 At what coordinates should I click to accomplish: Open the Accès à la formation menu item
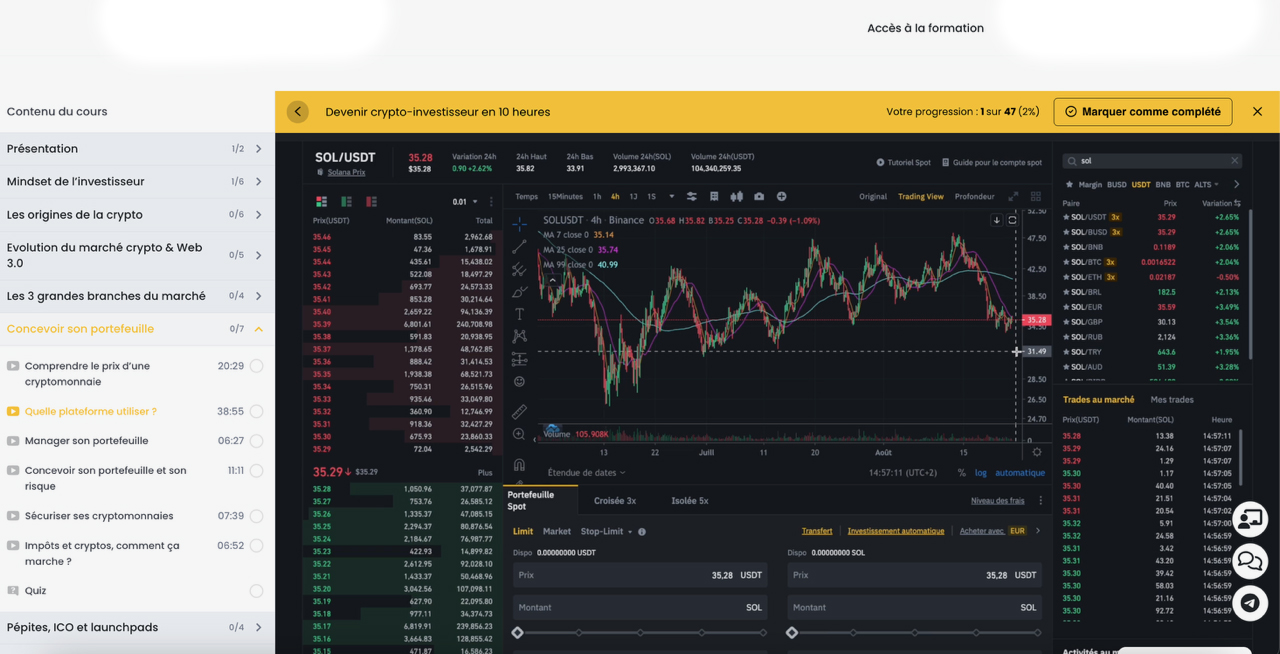point(925,28)
